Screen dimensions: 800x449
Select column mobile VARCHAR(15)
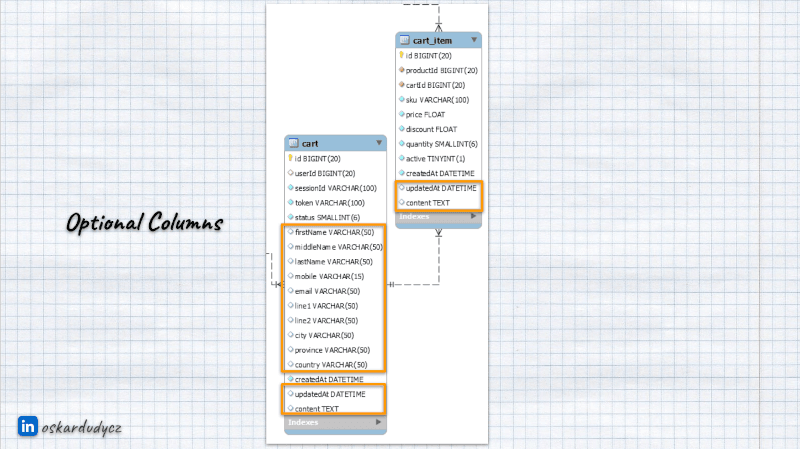click(x=329, y=277)
